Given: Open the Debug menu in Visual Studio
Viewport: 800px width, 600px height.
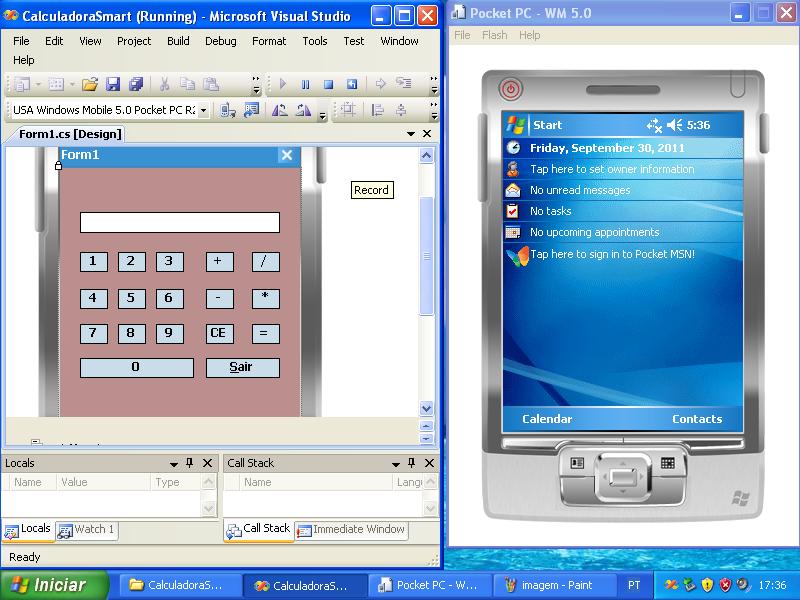Looking at the screenshot, I should [x=220, y=41].
